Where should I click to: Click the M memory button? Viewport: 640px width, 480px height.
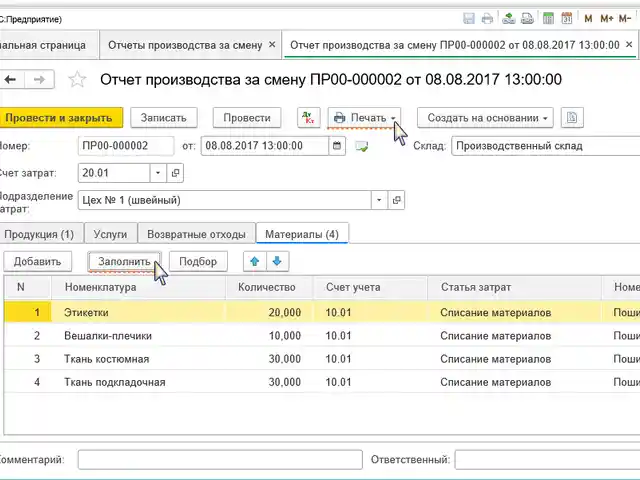(588, 19)
